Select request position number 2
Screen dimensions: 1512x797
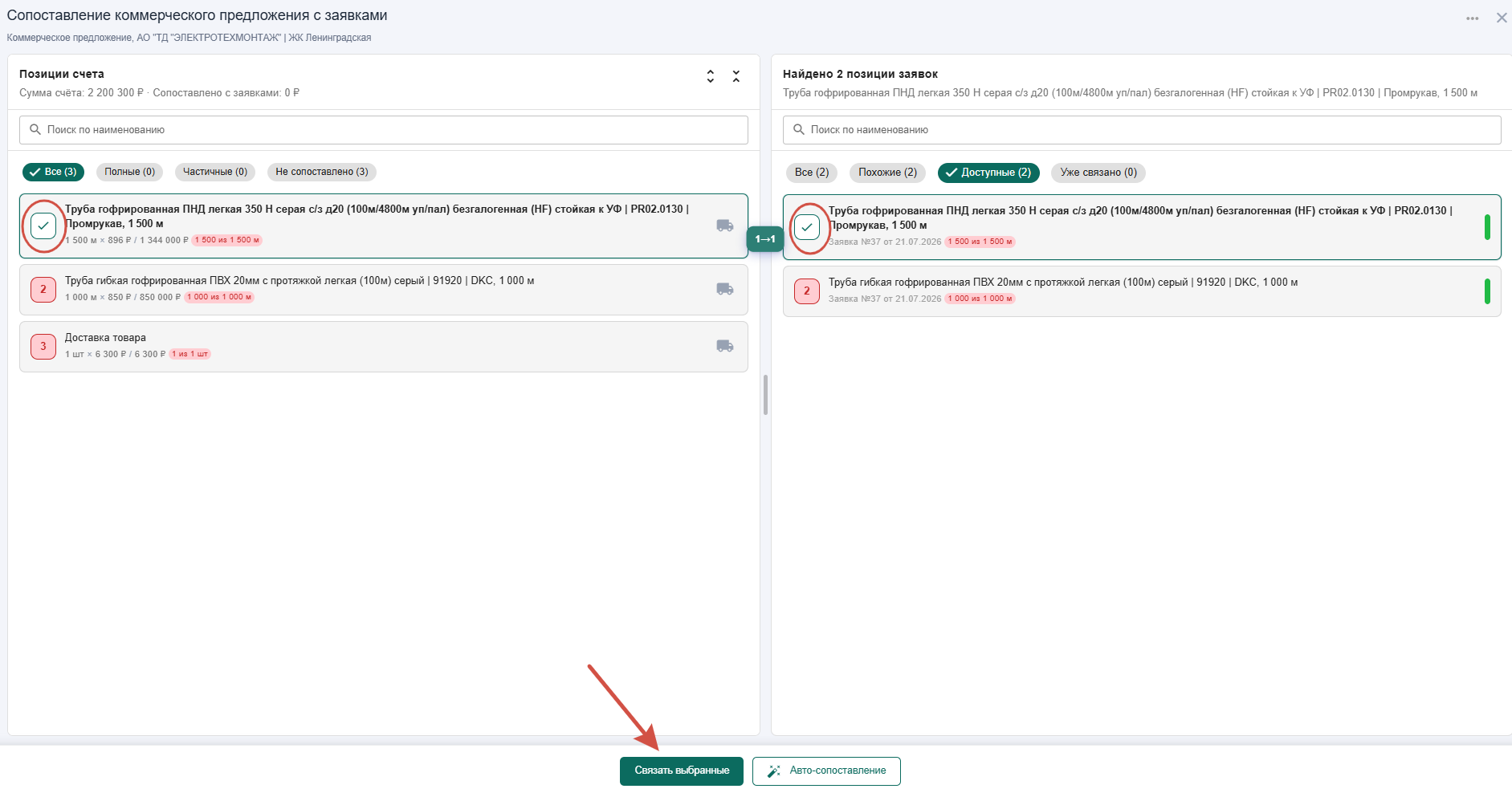coord(807,291)
